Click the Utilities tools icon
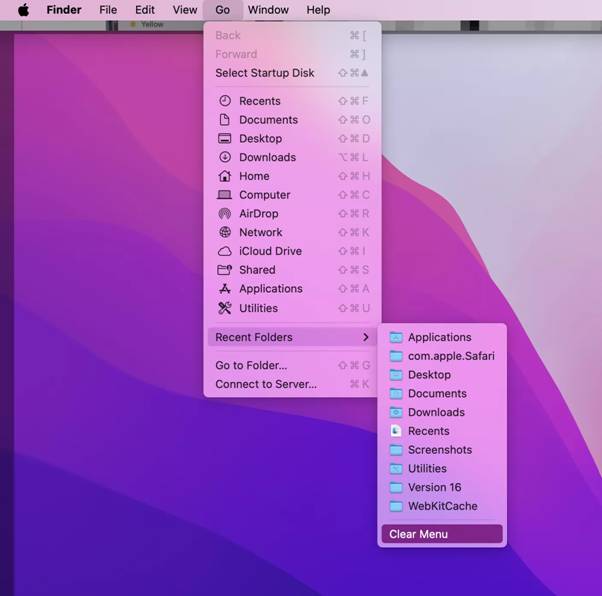The width and height of the screenshot is (602, 596). tap(224, 308)
